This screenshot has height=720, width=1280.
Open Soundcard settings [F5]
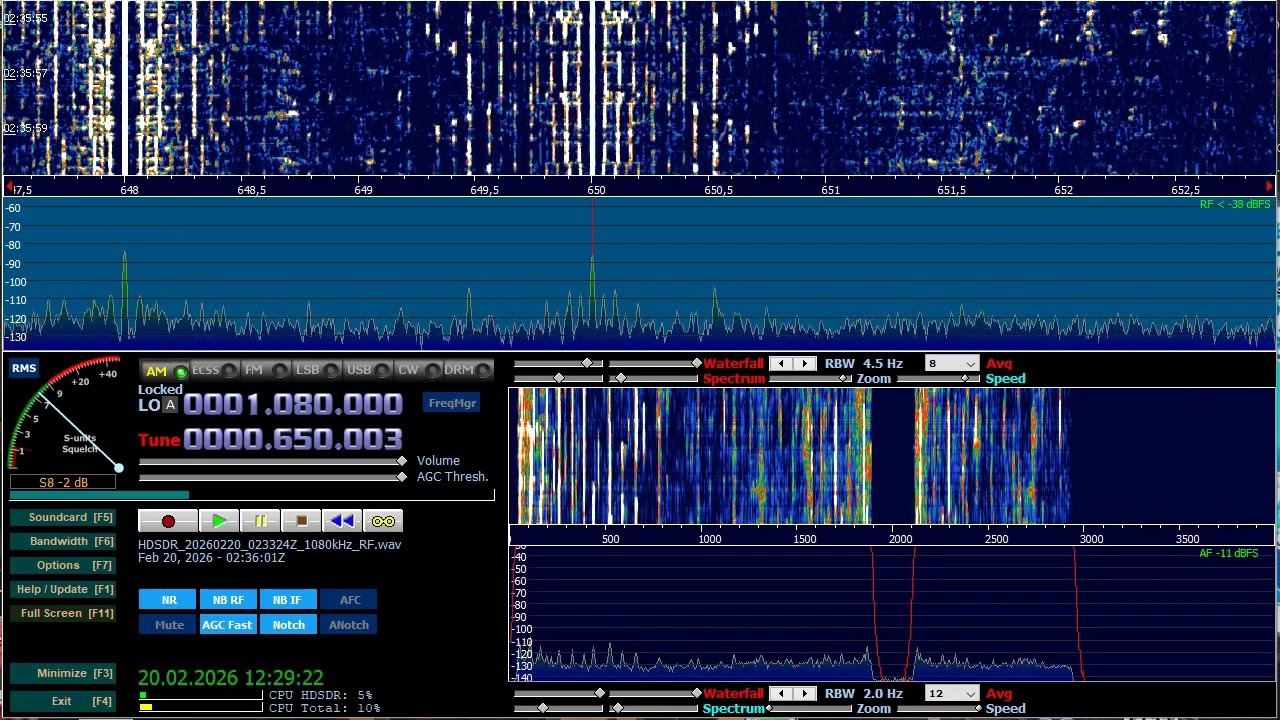pyautogui.click(x=63, y=518)
